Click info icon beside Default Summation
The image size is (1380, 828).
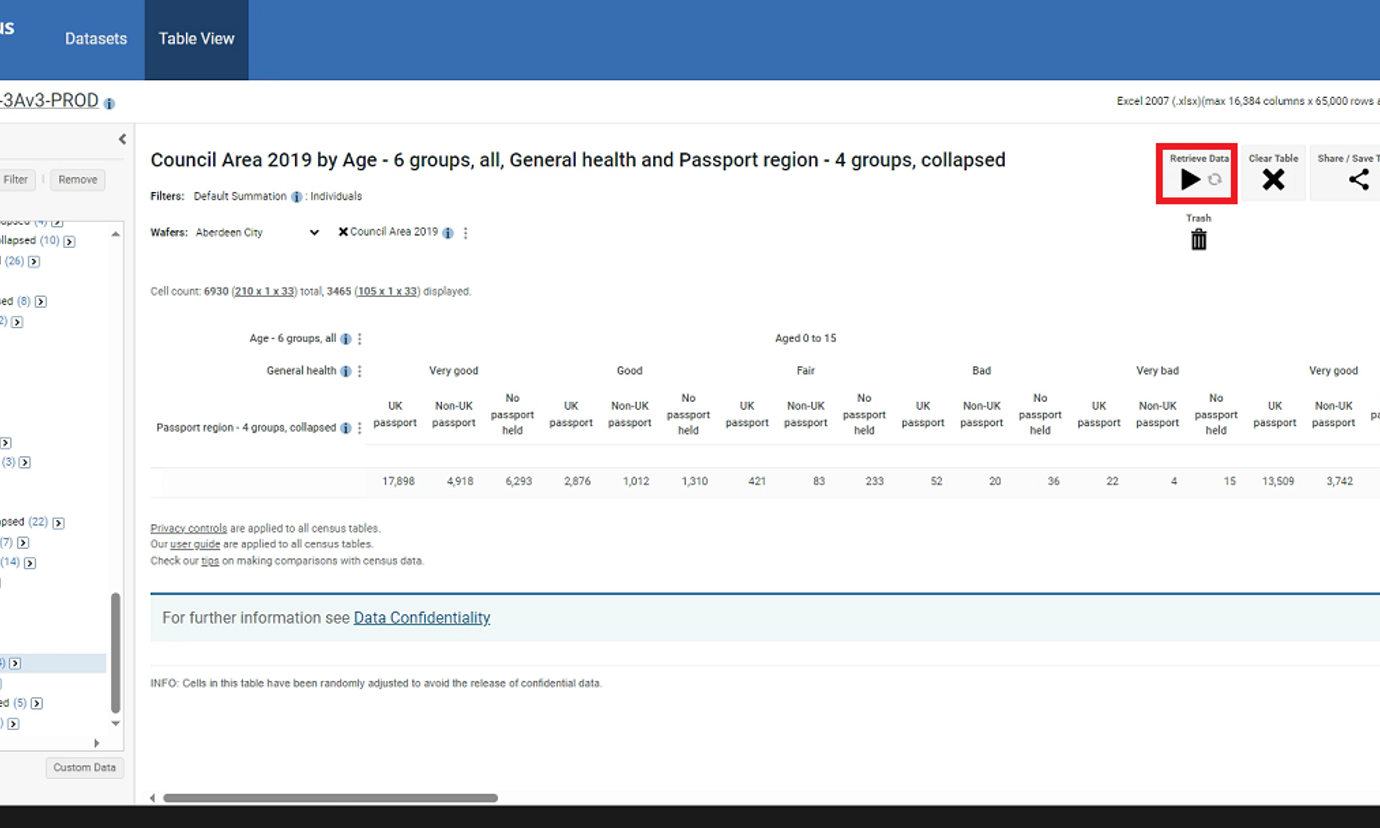coord(297,197)
